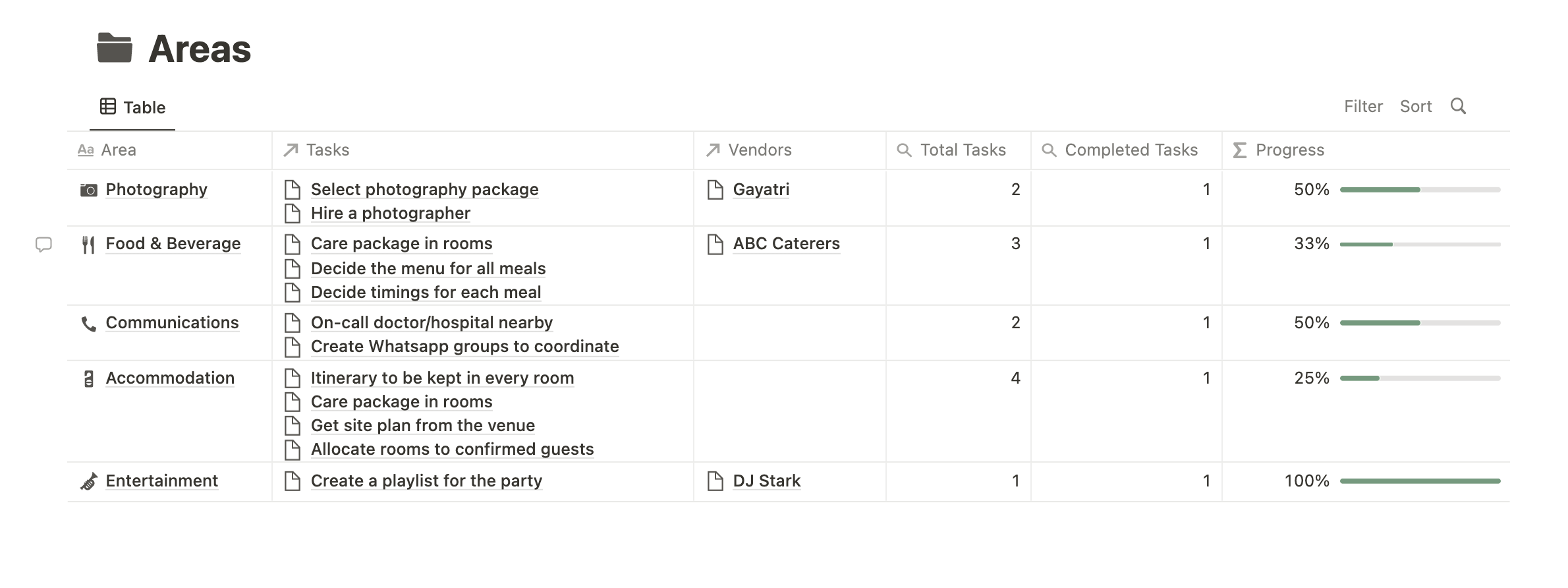1568x588 pixels.
Task: Open the Sort options
Action: point(1416,106)
